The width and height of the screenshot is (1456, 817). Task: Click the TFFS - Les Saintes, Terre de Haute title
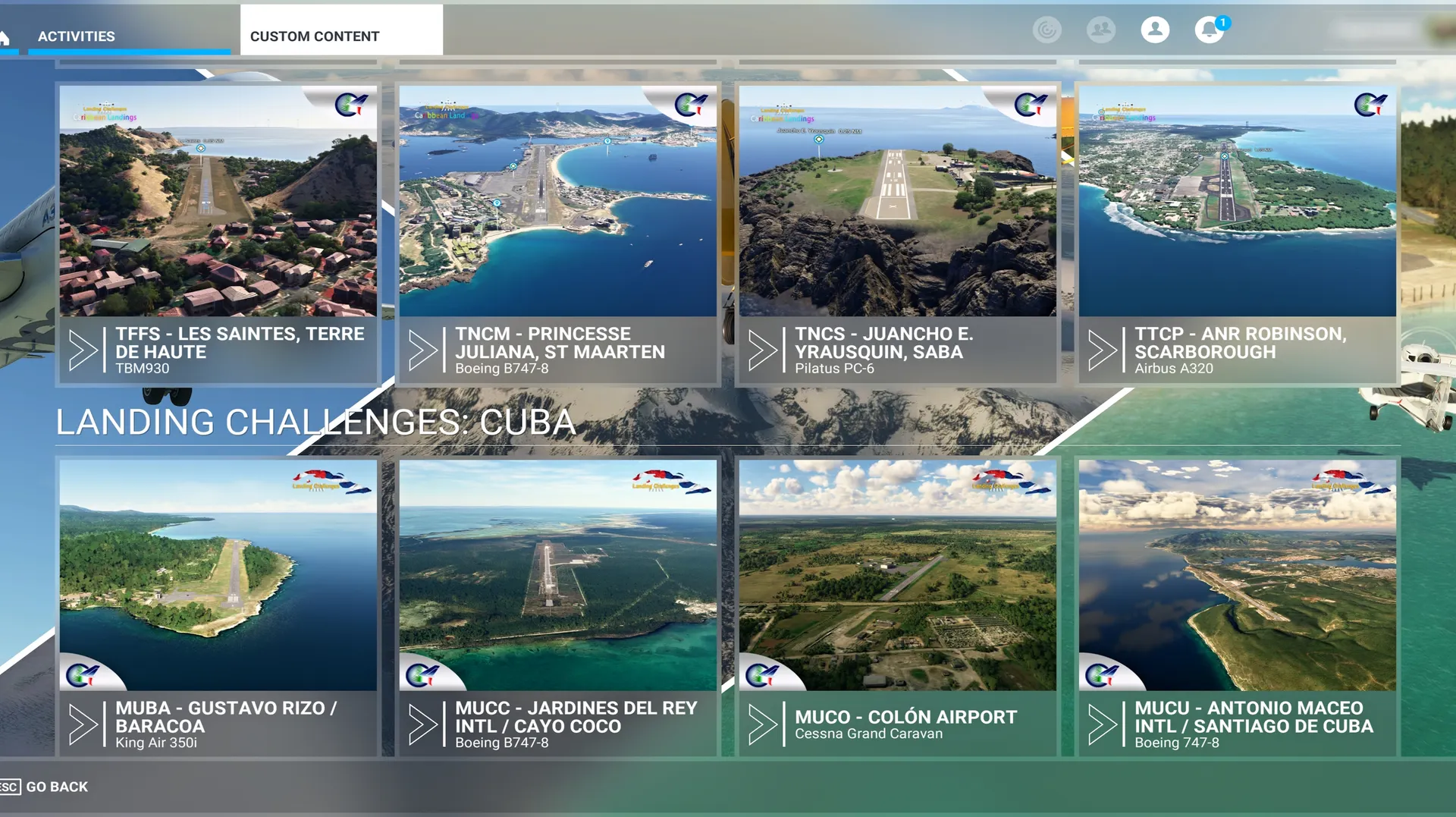pyautogui.click(x=240, y=343)
